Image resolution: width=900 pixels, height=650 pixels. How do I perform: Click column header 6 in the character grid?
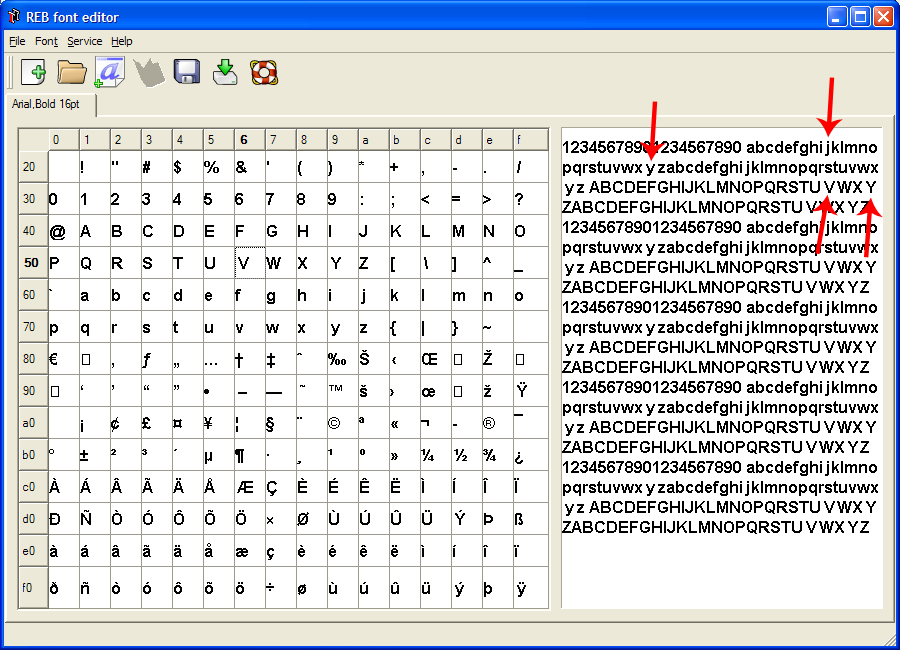pyautogui.click(x=243, y=140)
